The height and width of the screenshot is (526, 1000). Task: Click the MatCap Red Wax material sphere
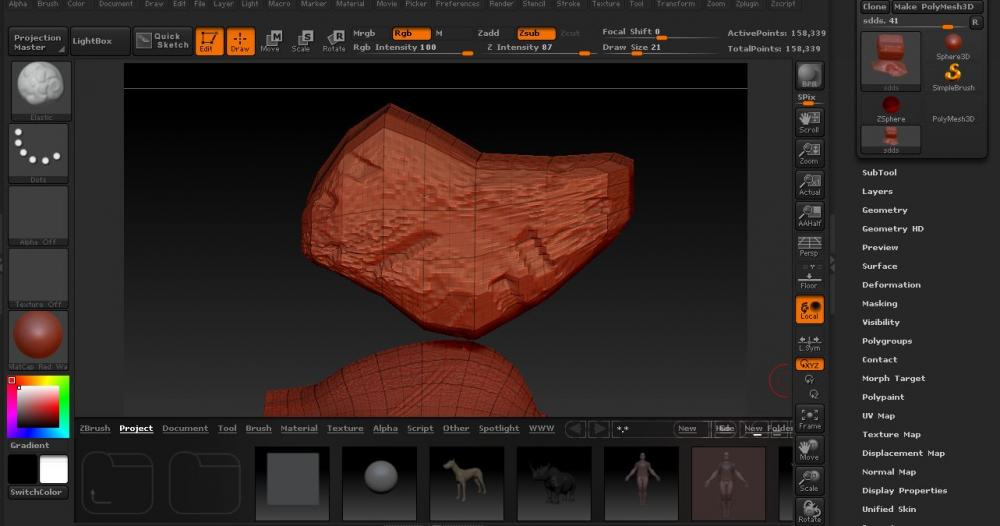tap(40, 338)
